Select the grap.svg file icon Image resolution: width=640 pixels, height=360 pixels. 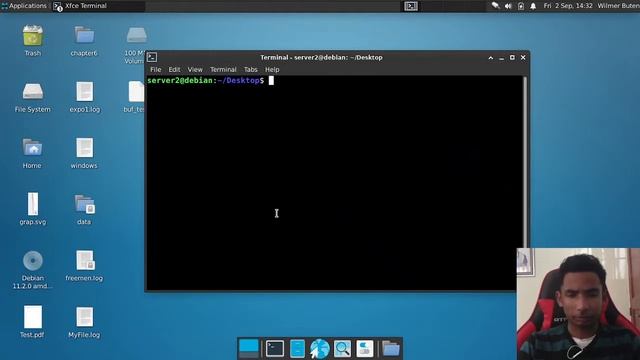click(x=33, y=204)
